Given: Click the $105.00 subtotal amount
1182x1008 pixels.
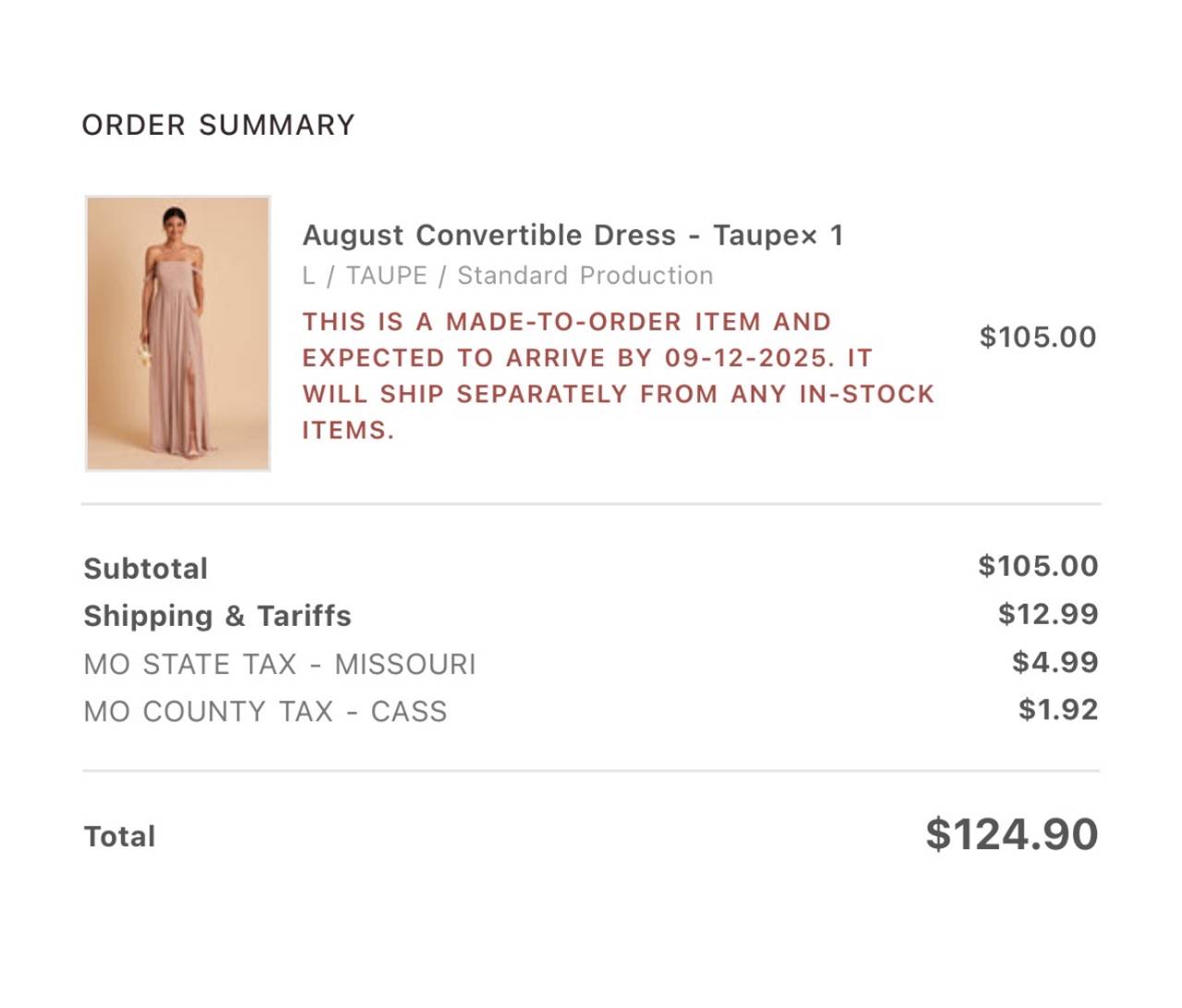Looking at the screenshot, I should [1038, 566].
